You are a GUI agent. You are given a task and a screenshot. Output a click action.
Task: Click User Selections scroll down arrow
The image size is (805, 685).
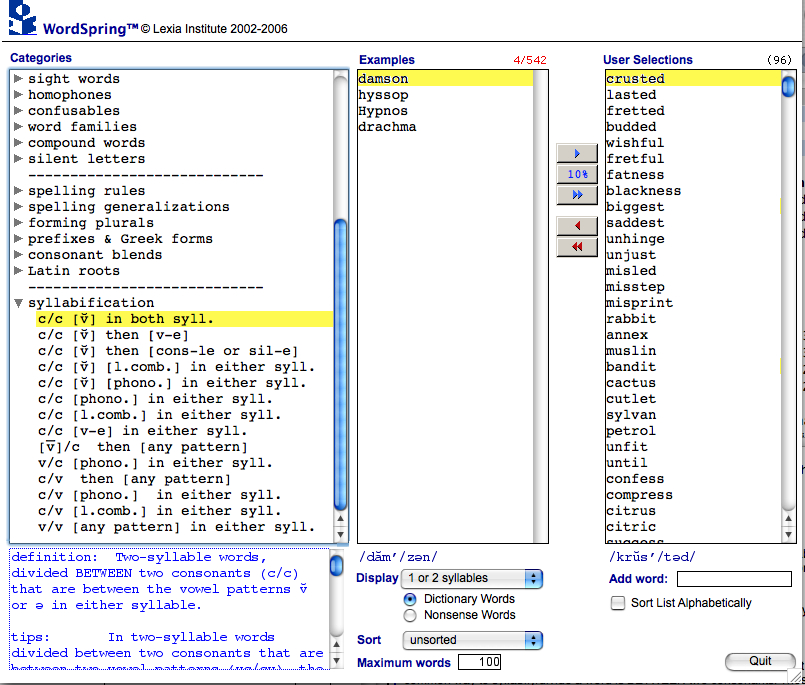pos(788,535)
